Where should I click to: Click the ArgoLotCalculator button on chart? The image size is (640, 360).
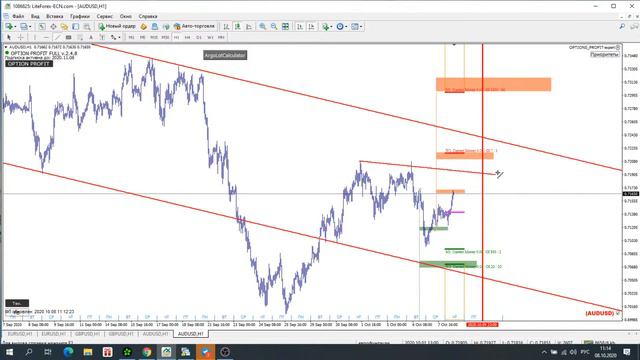coord(225,55)
